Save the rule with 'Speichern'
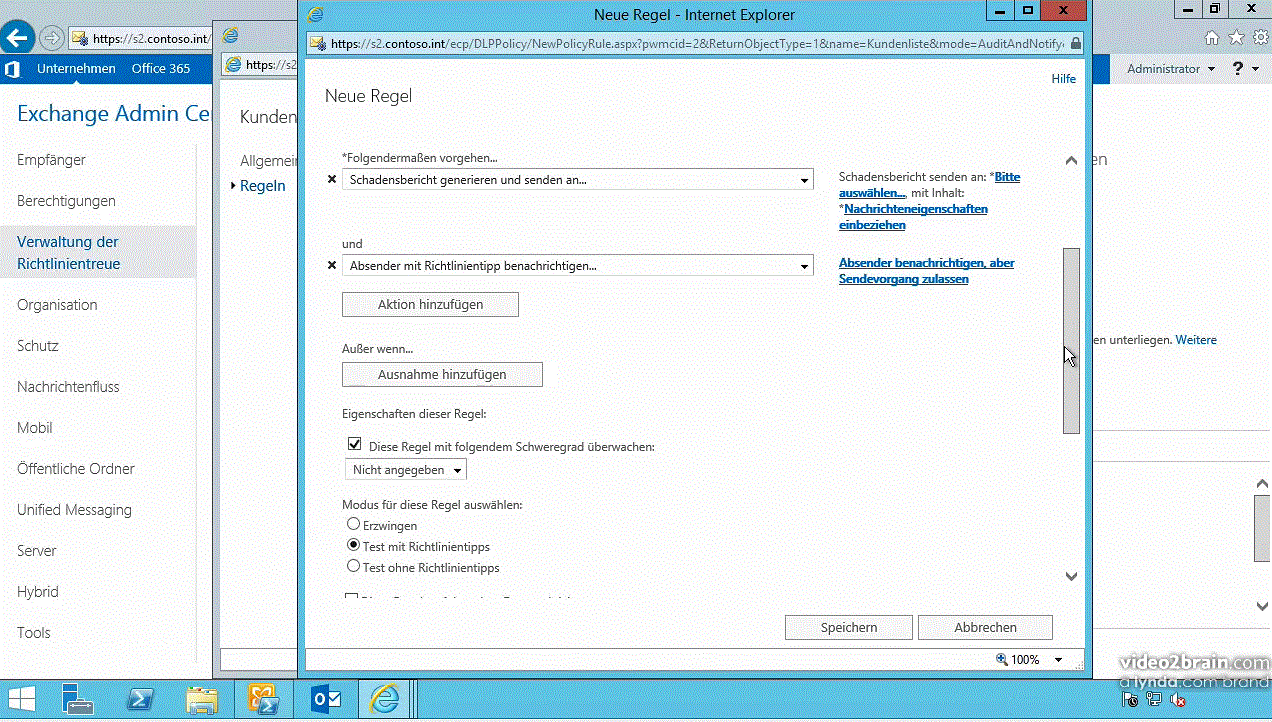 (x=849, y=628)
